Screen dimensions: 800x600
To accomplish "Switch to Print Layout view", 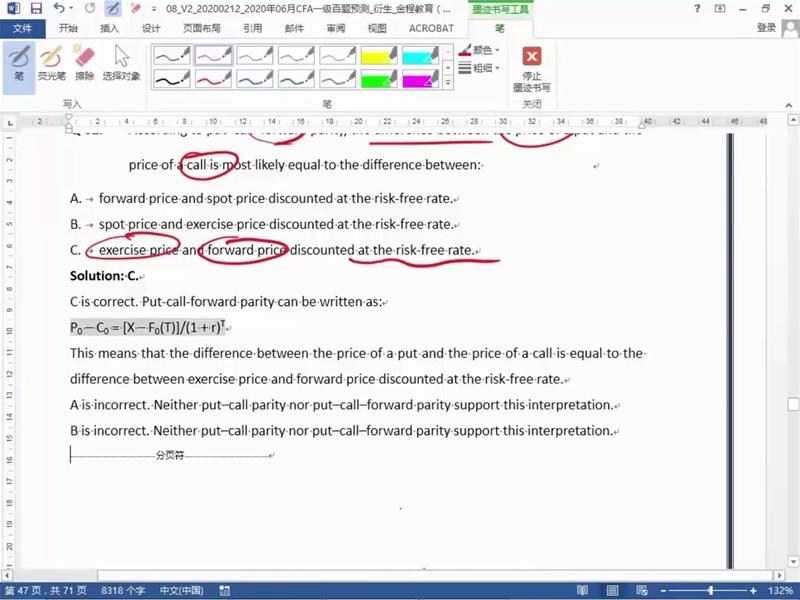I will coord(612,591).
